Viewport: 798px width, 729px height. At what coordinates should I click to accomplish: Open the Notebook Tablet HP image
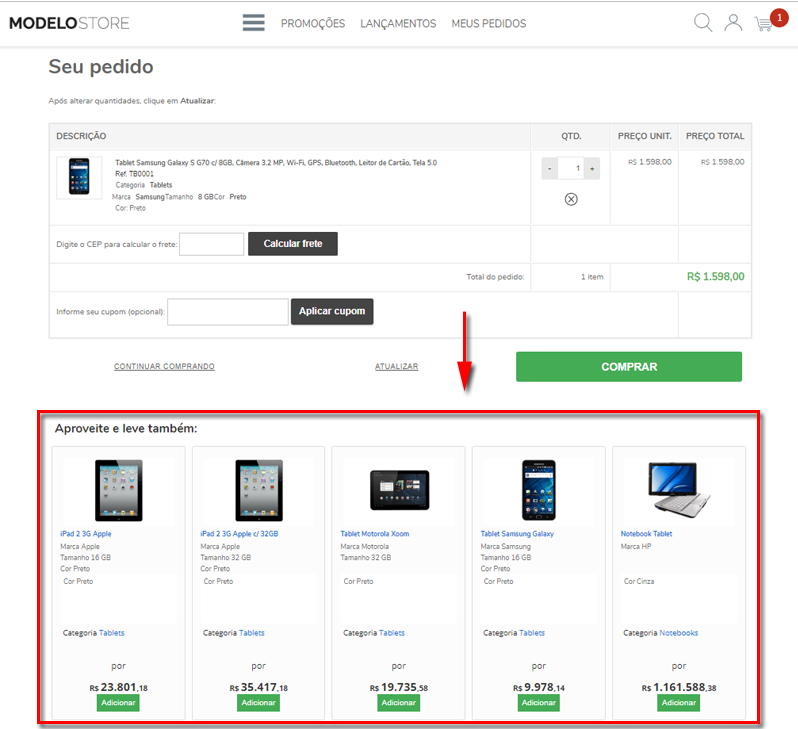(x=679, y=489)
